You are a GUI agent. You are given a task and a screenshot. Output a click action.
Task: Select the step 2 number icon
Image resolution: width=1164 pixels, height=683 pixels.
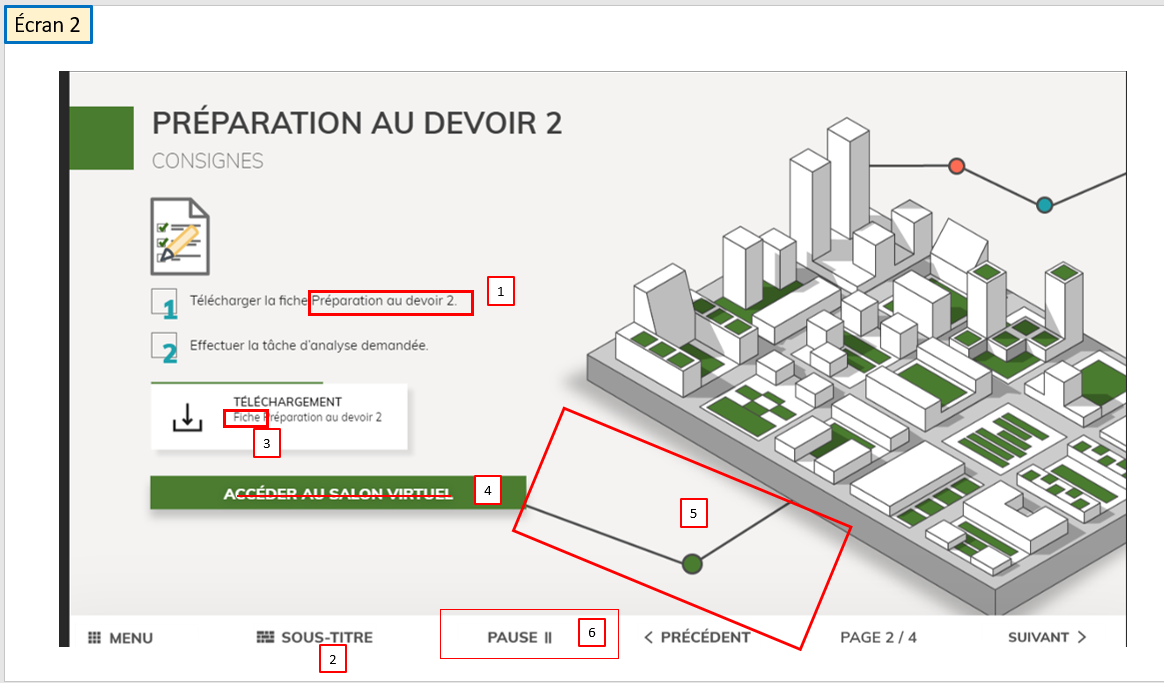[166, 347]
